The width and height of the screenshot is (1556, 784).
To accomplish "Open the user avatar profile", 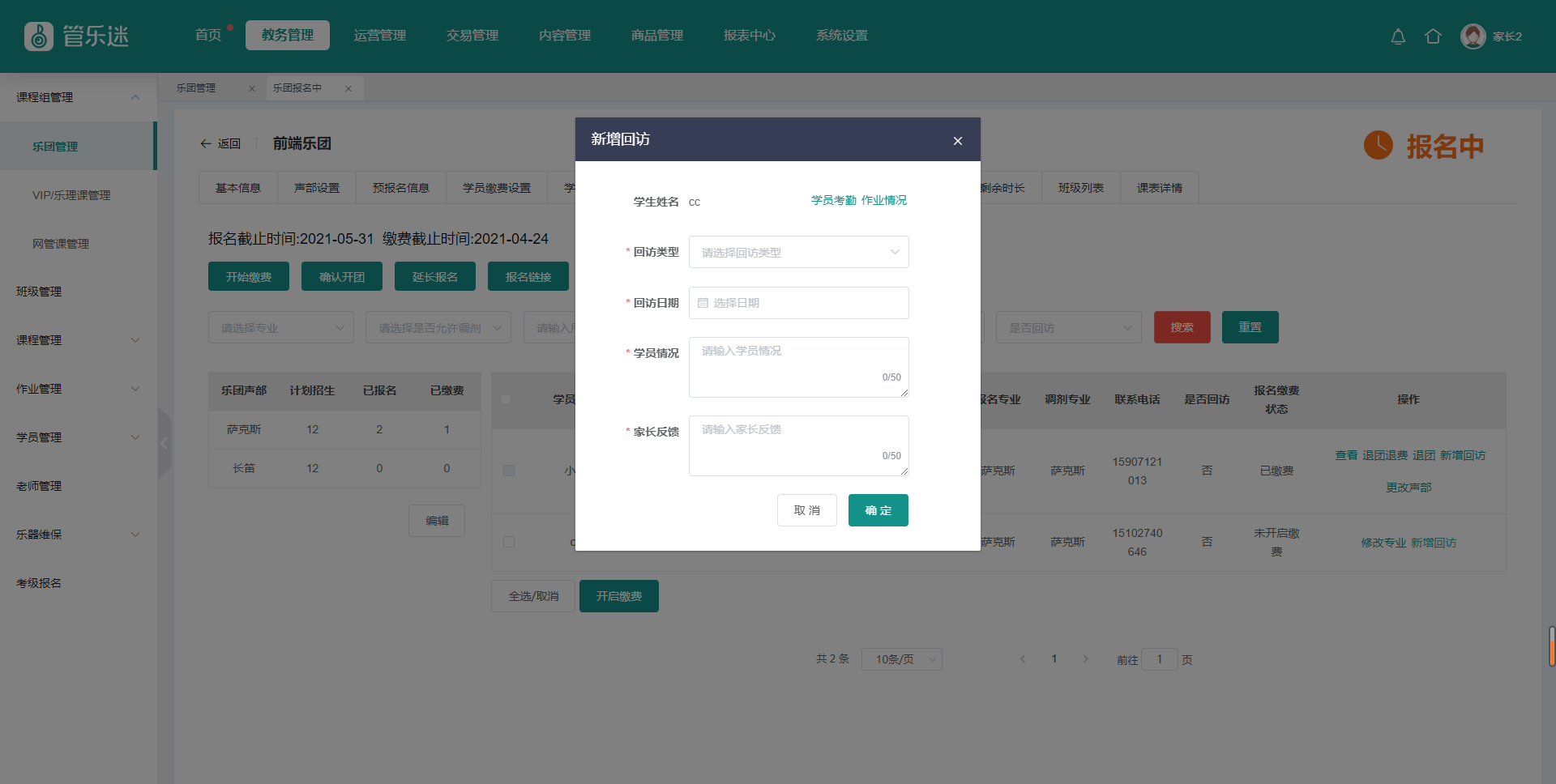I will point(1473,36).
